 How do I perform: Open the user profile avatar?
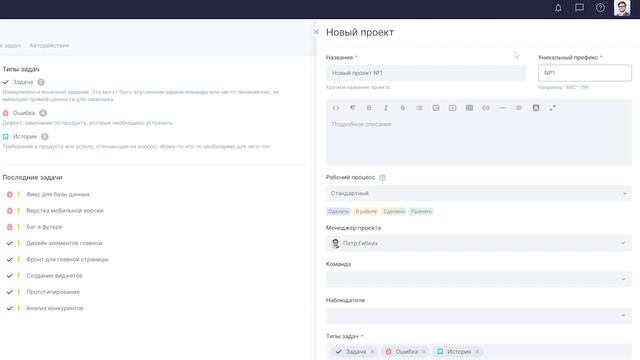click(x=622, y=8)
